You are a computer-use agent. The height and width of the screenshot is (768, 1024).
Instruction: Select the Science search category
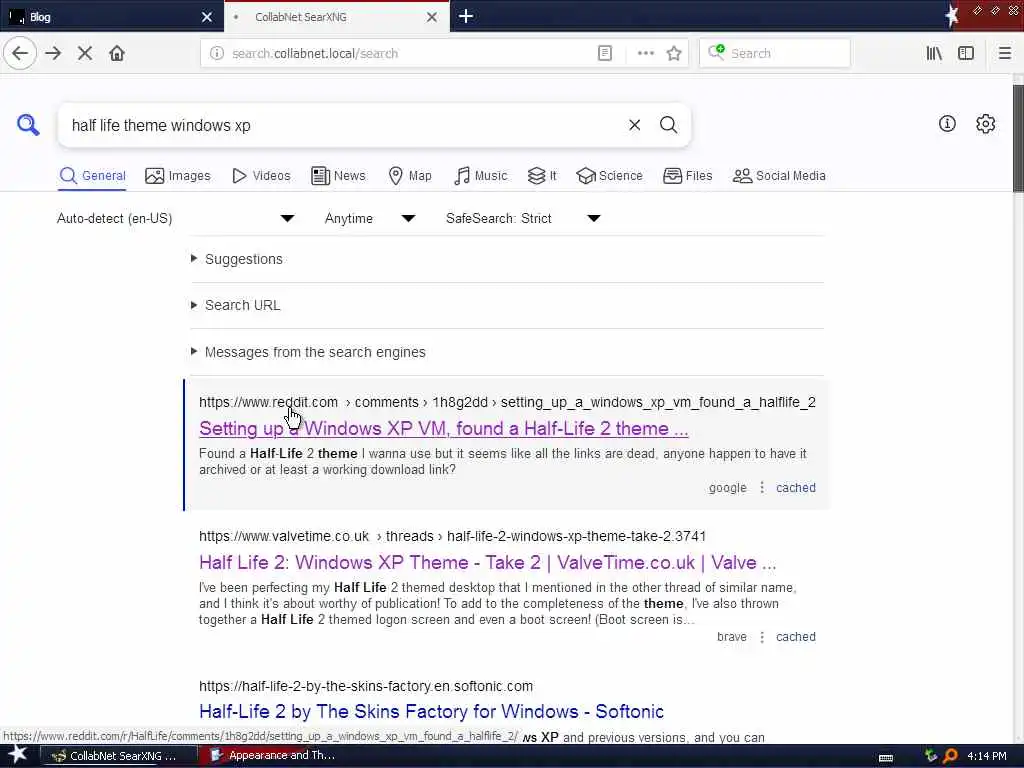[609, 176]
